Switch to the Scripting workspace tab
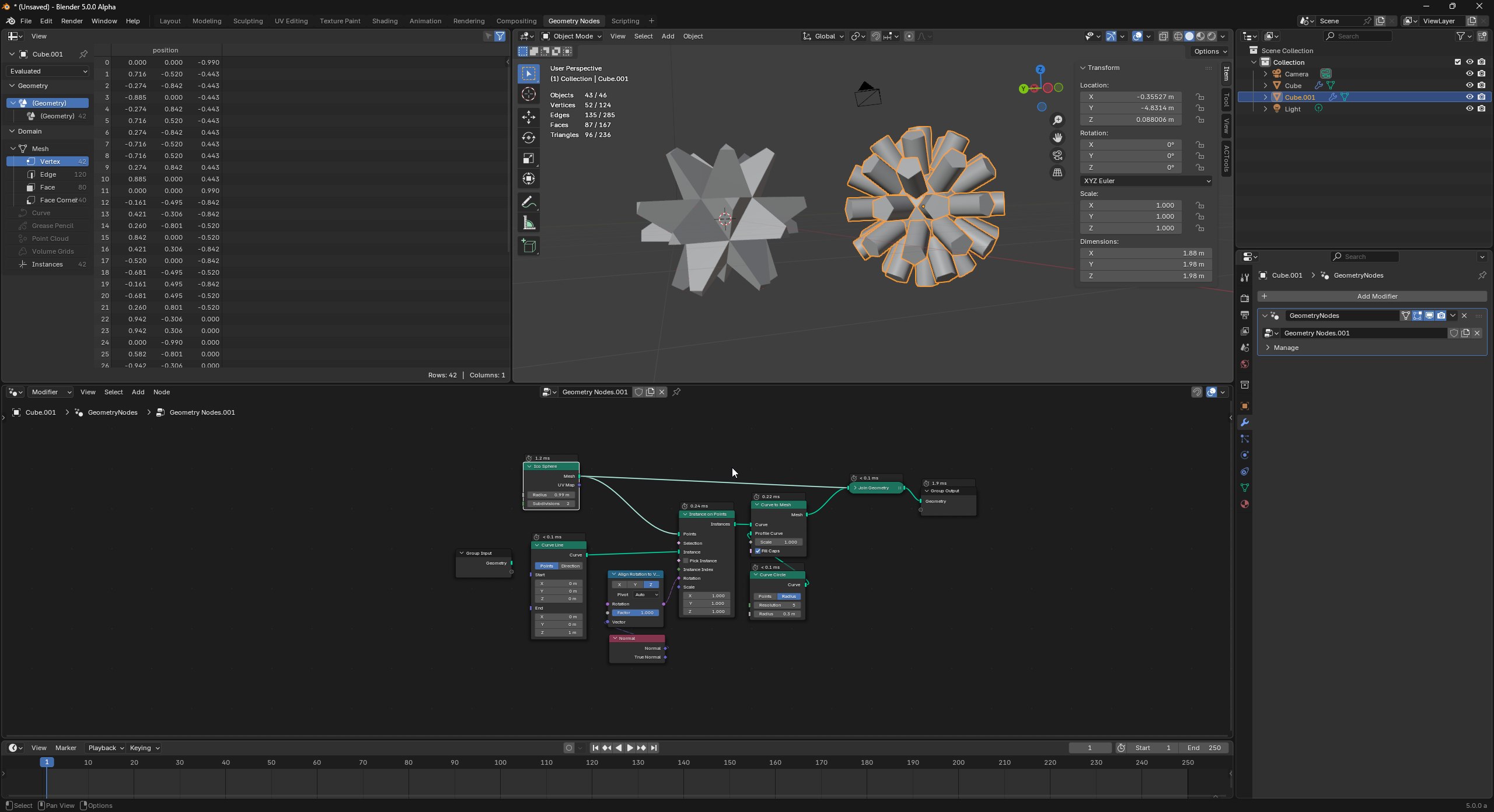Image resolution: width=1494 pixels, height=812 pixels. 625,21
